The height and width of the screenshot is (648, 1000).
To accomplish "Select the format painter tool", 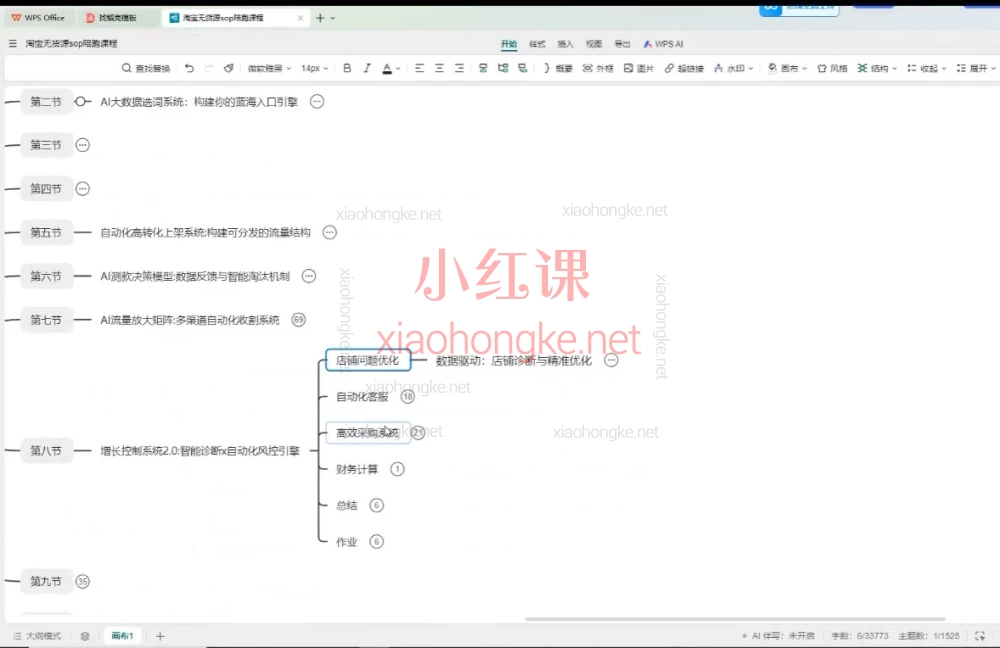I will [x=230, y=67].
